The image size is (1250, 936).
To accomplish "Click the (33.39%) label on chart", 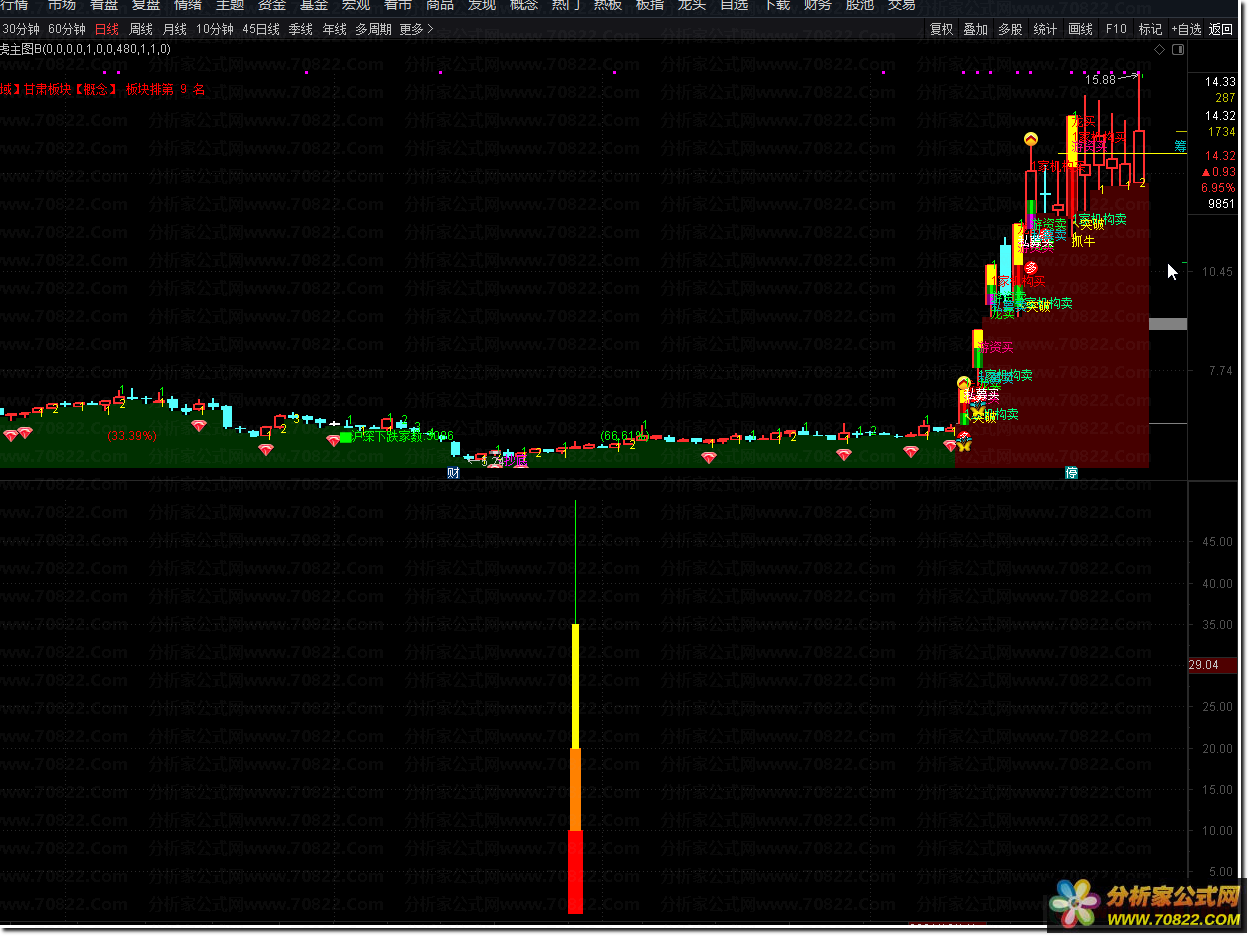I will click(x=132, y=436).
